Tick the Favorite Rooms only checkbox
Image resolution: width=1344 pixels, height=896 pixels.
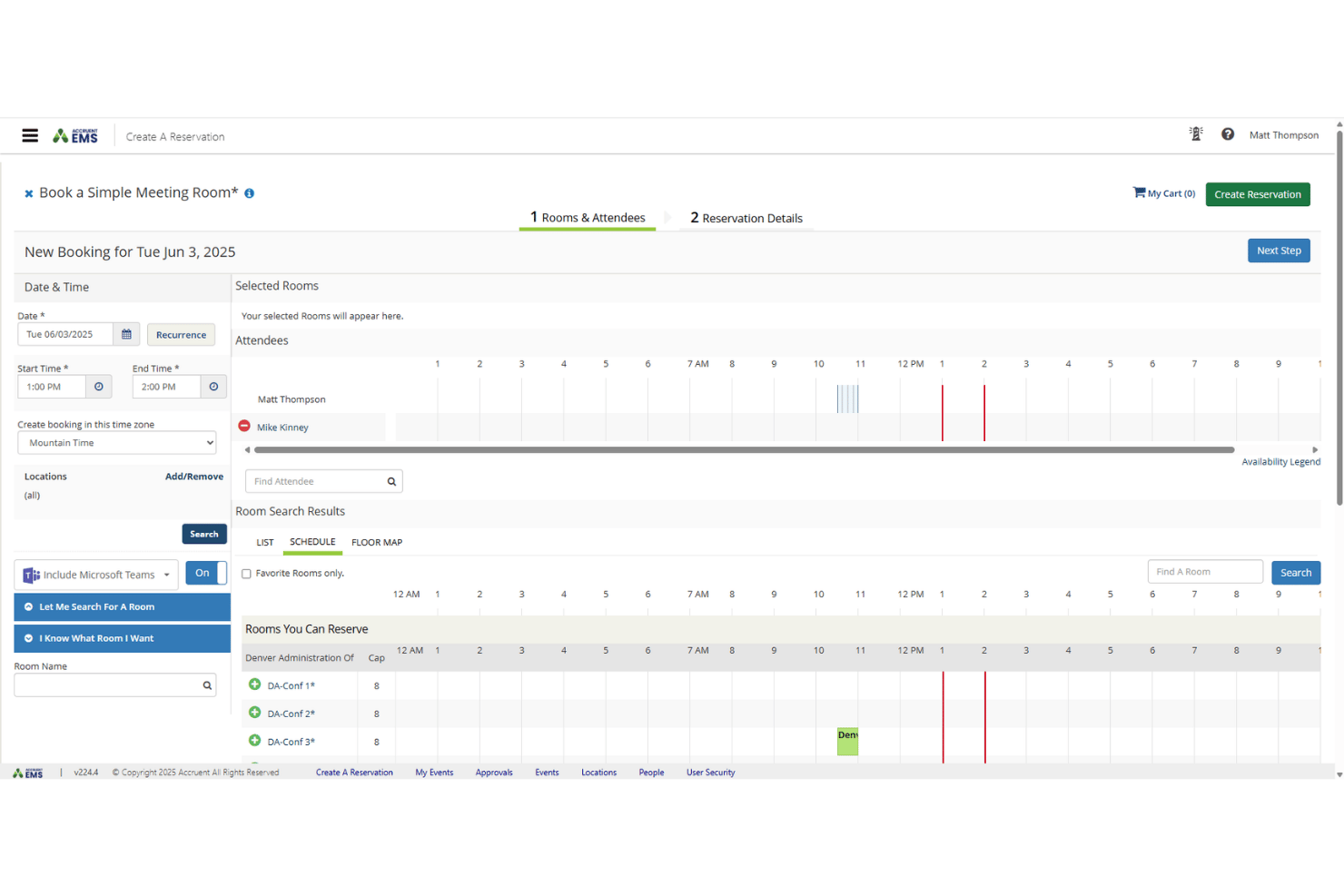coord(246,574)
